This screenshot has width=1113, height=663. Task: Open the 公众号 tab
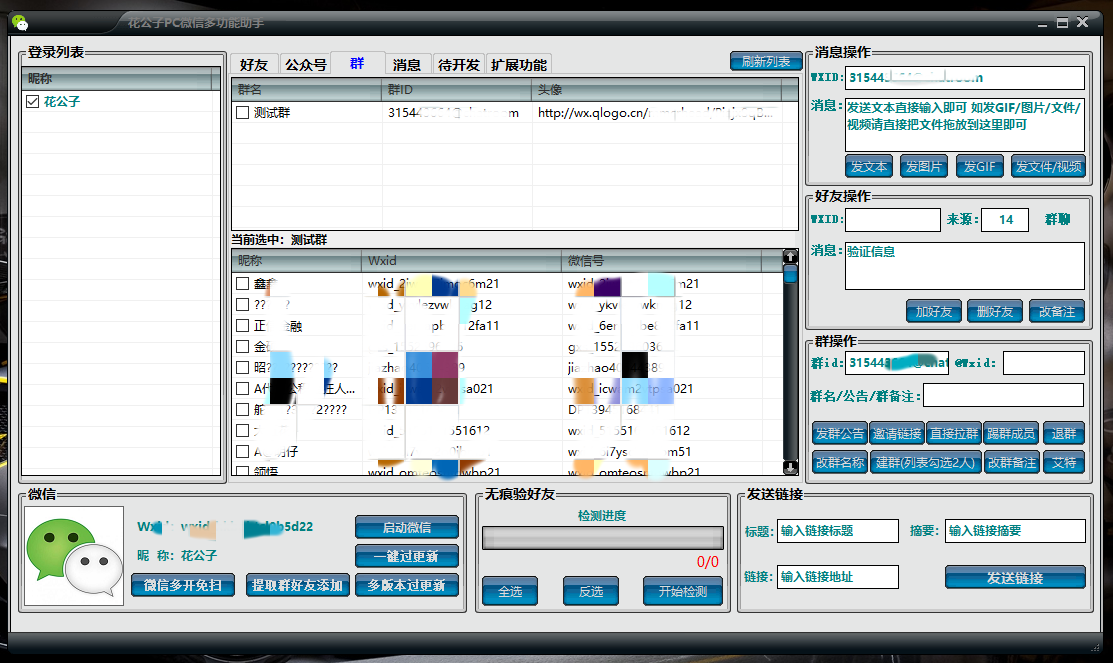pos(306,65)
